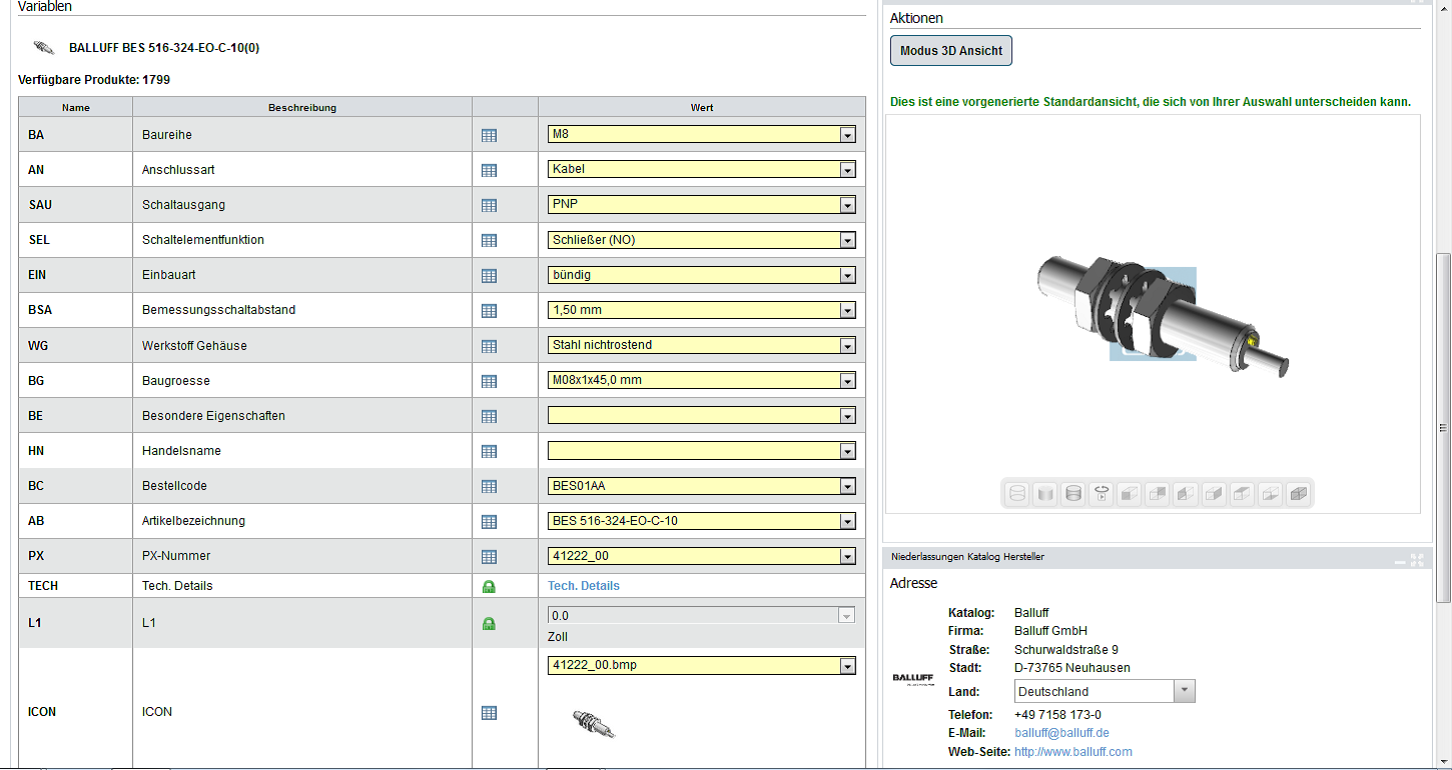Open the Bestellcode dropdown showing BES01AA

coord(702,486)
